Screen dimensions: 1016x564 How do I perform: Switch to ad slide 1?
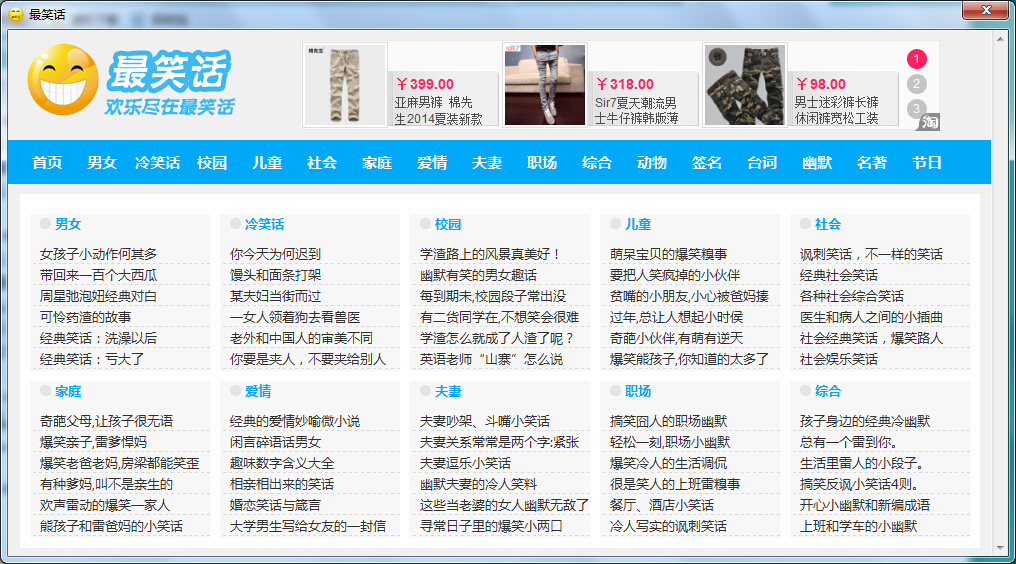(x=916, y=59)
